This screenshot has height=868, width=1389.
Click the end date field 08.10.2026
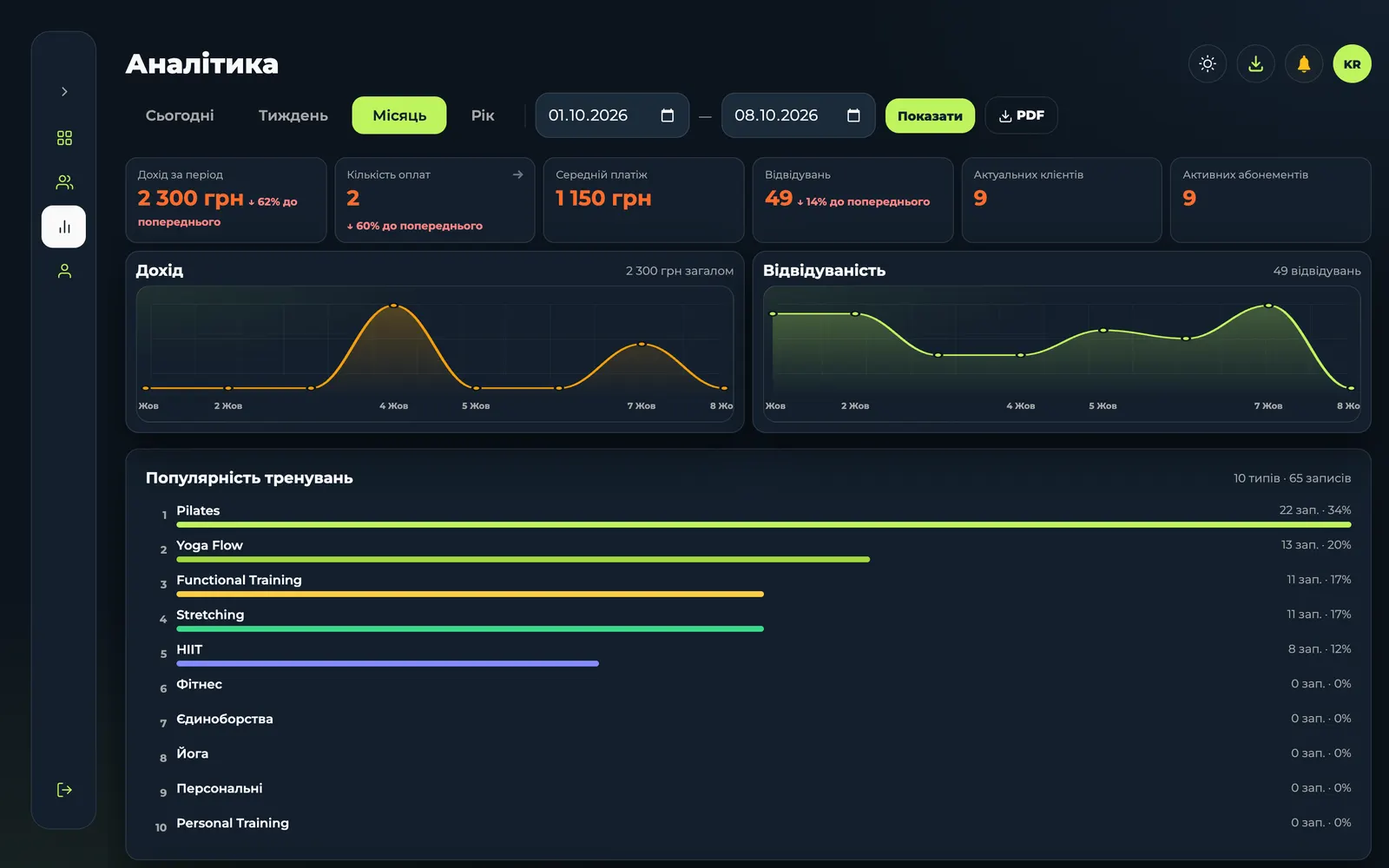pos(798,115)
